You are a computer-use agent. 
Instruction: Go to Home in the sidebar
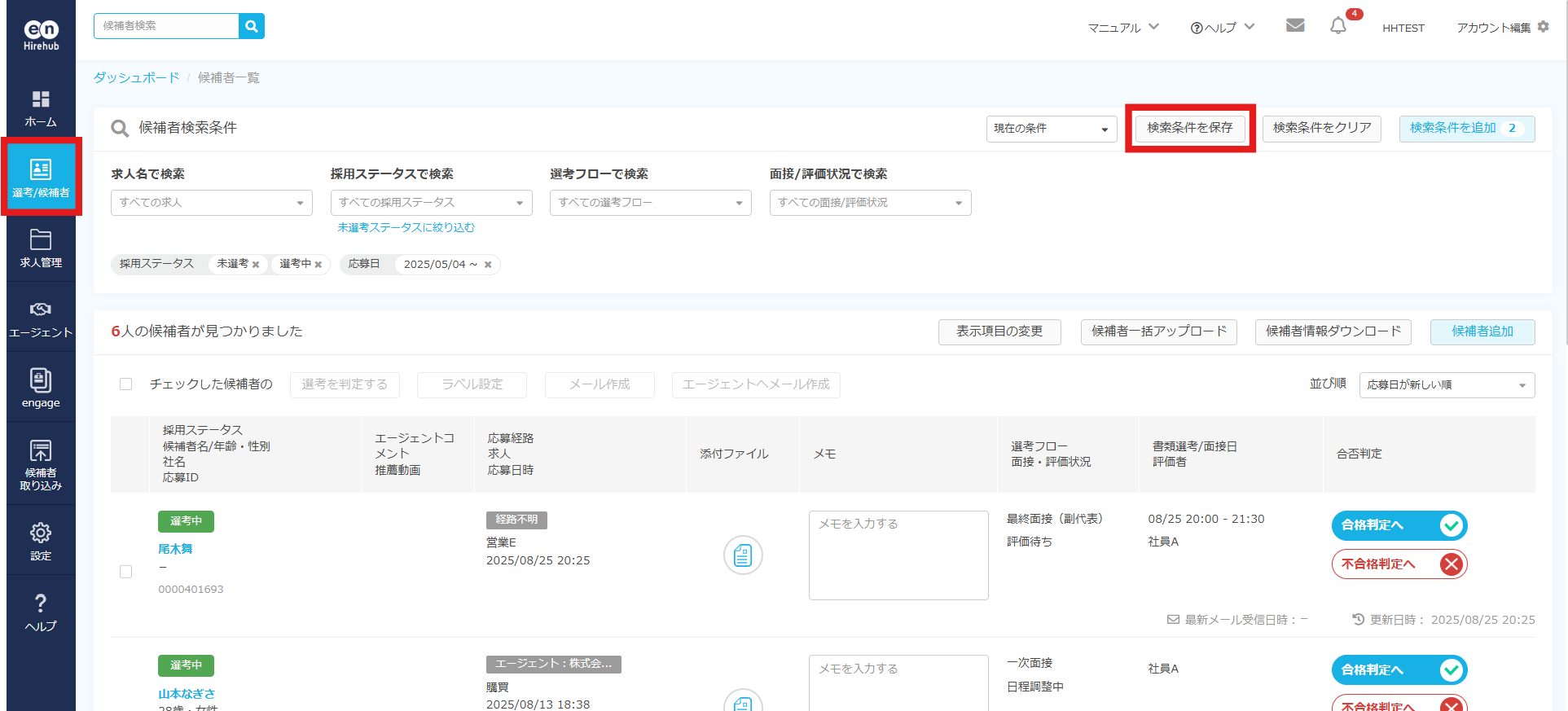tap(41, 108)
